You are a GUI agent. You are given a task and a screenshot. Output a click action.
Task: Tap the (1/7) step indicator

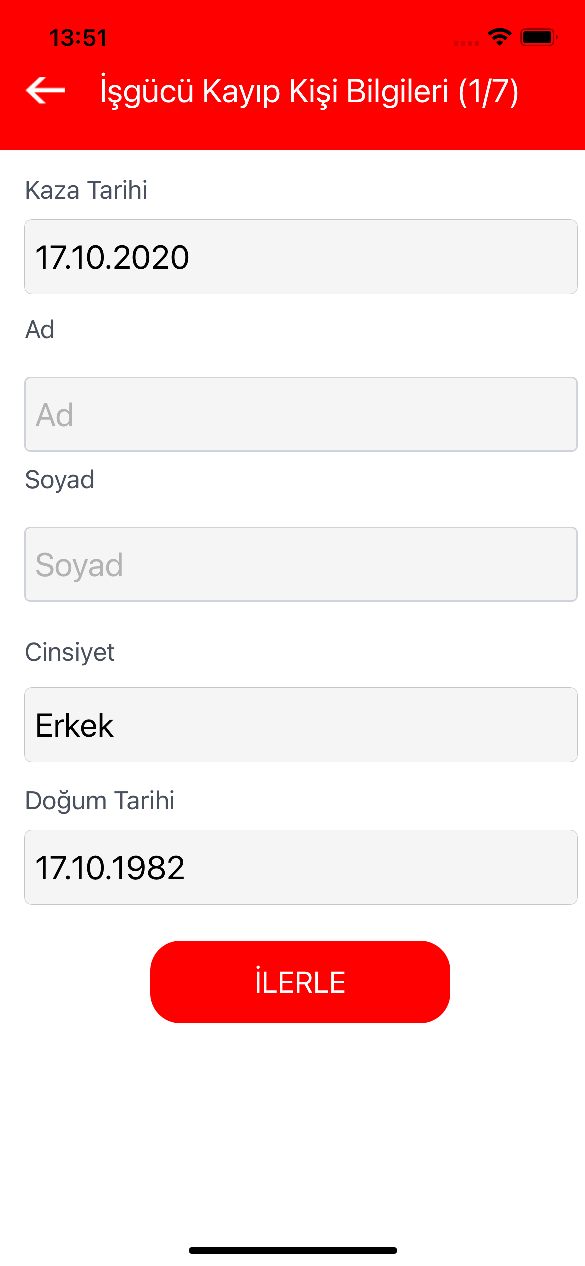point(488,92)
